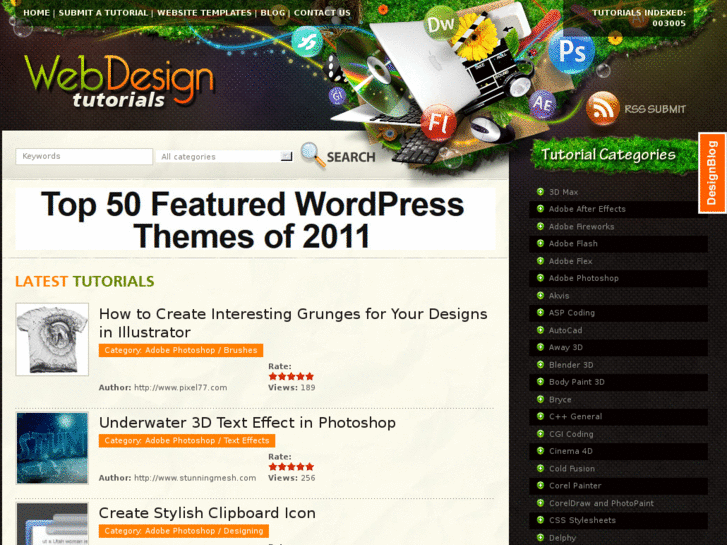This screenshot has height=545, width=727.
Task: Click author link http://www.pixel77.com
Action: pyautogui.click(x=180, y=388)
